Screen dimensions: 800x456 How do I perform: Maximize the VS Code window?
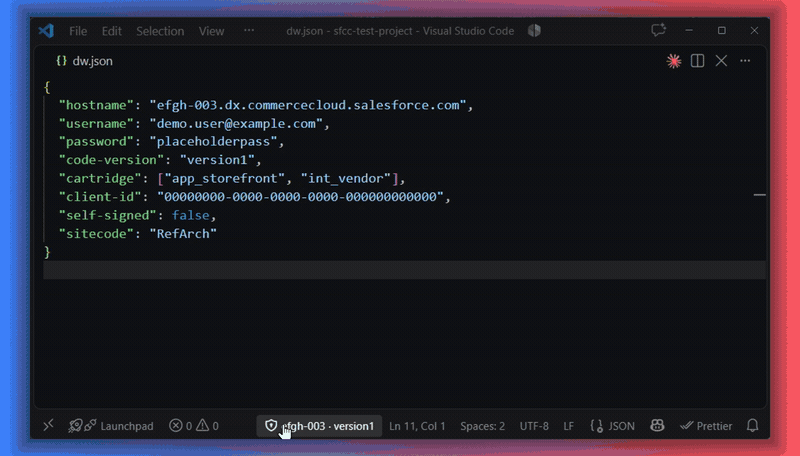click(721, 31)
